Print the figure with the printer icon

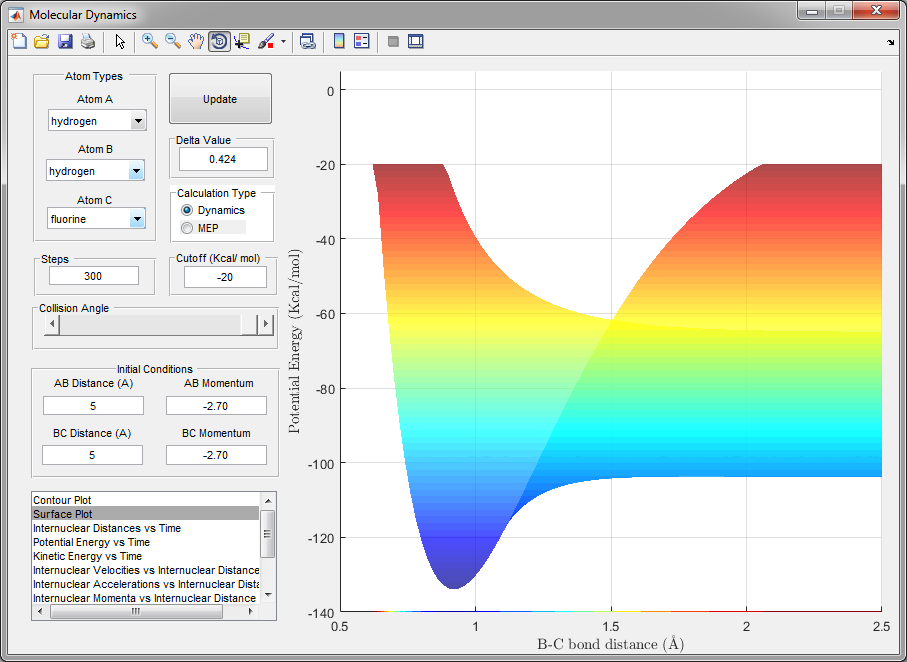click(88, 42)
